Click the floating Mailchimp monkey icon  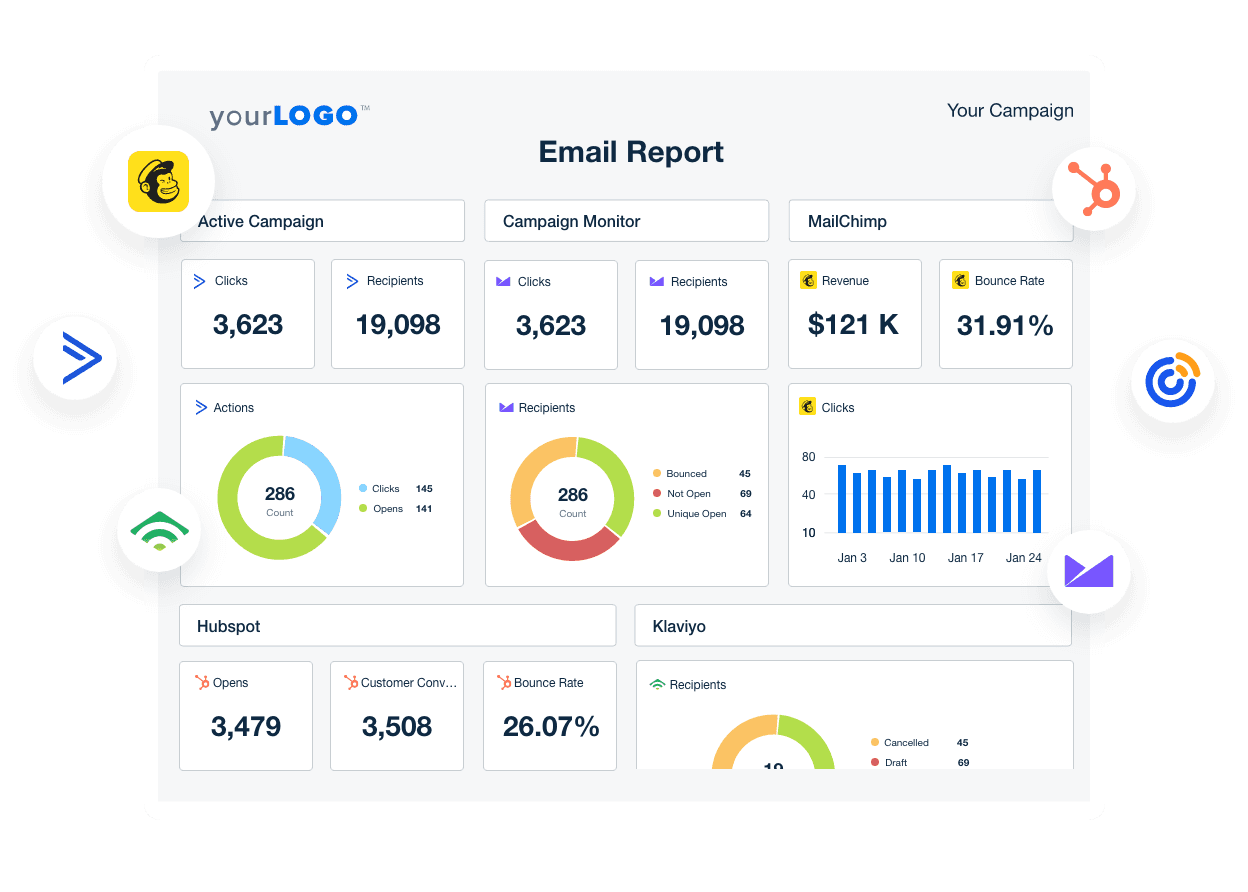pos(160,181)
